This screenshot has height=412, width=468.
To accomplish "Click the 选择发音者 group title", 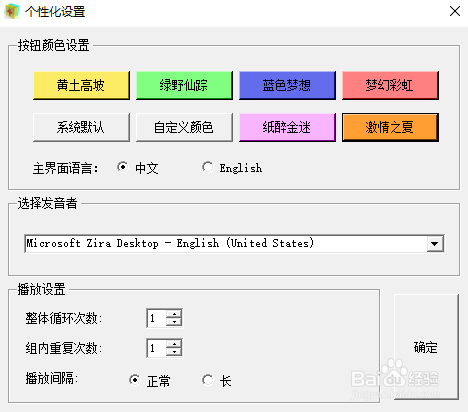I will pyautogui.click(x=47, y=203).
